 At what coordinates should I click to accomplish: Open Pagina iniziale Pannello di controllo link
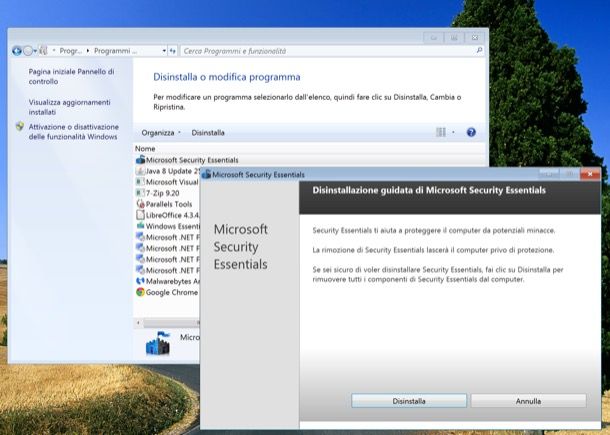[71, 77]
